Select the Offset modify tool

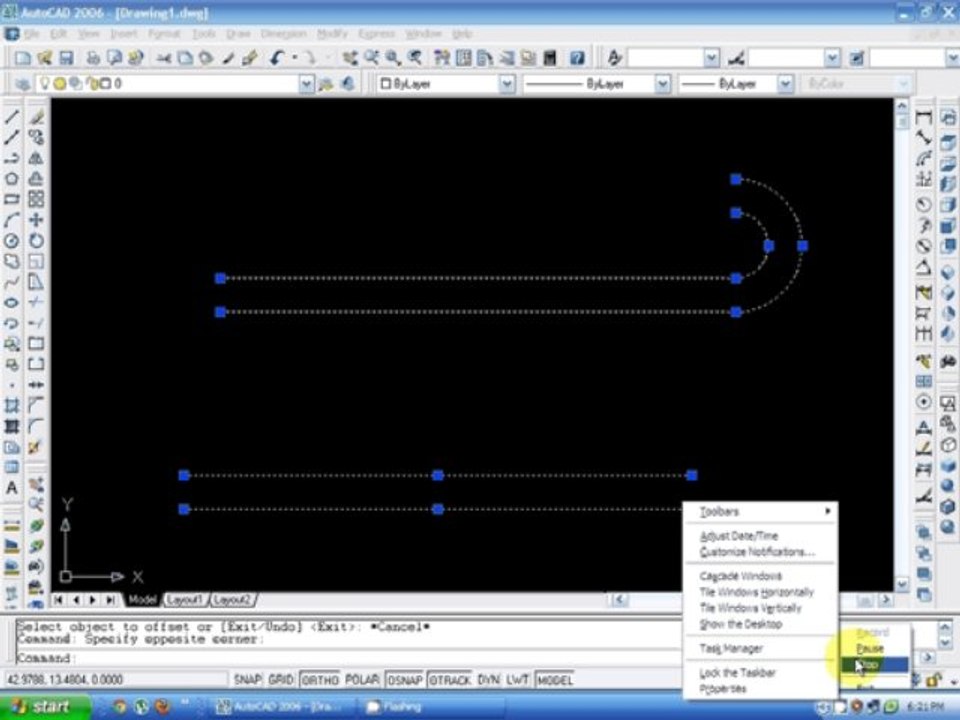[36, 179]
